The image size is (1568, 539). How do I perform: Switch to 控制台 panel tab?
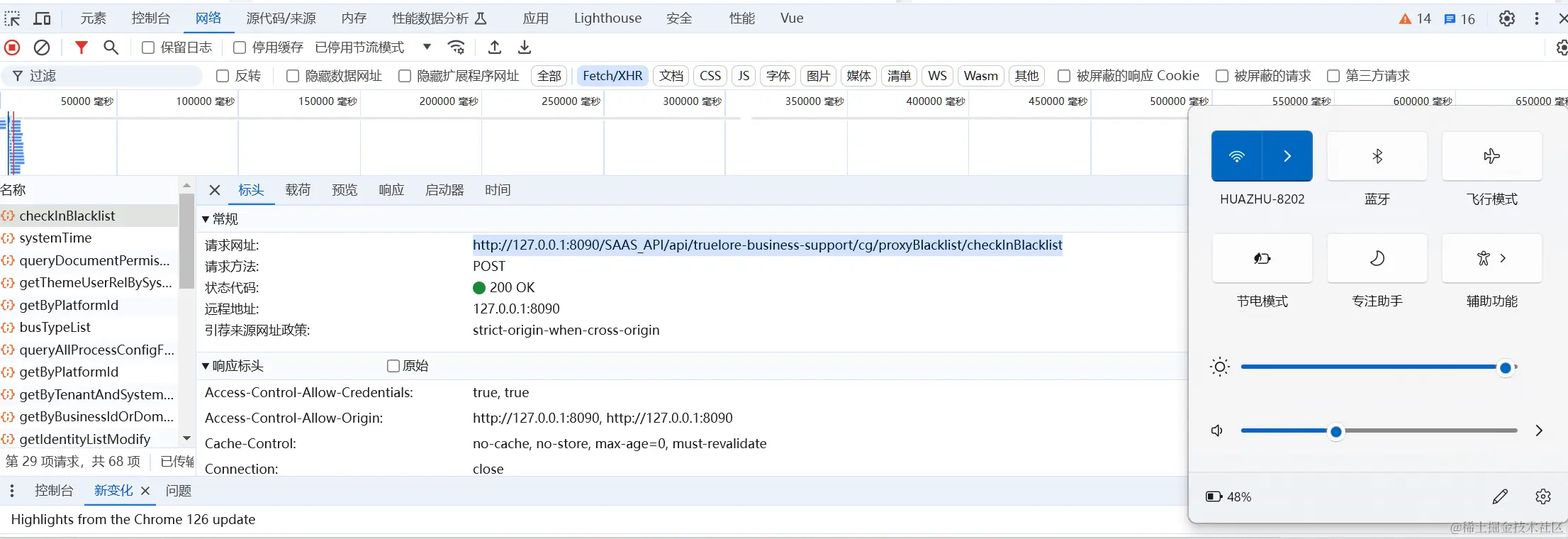tap(151, 18)
